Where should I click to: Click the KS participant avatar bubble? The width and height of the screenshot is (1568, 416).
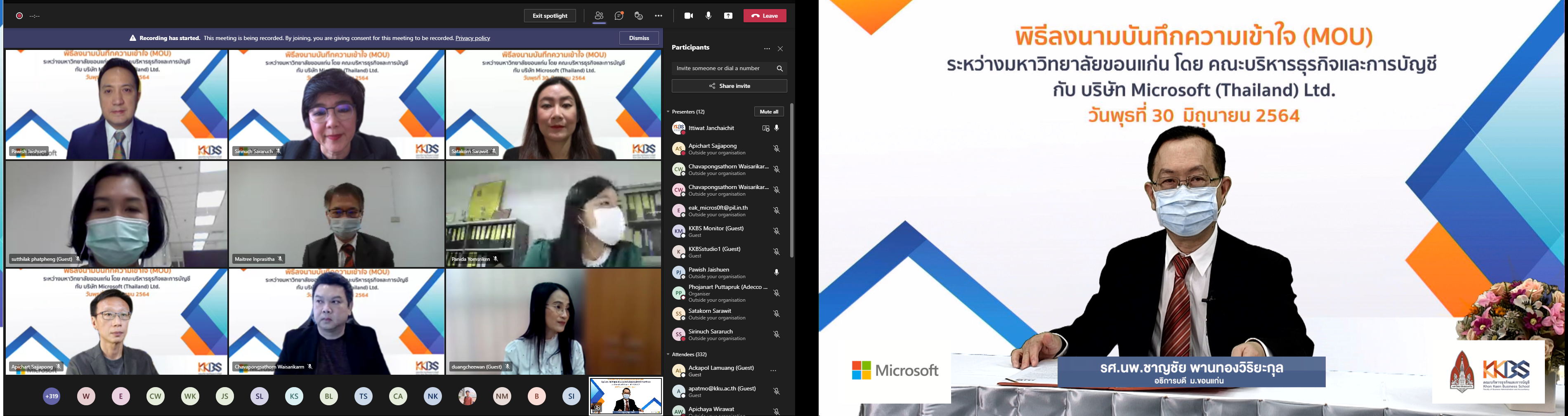(x=294, y=397)
